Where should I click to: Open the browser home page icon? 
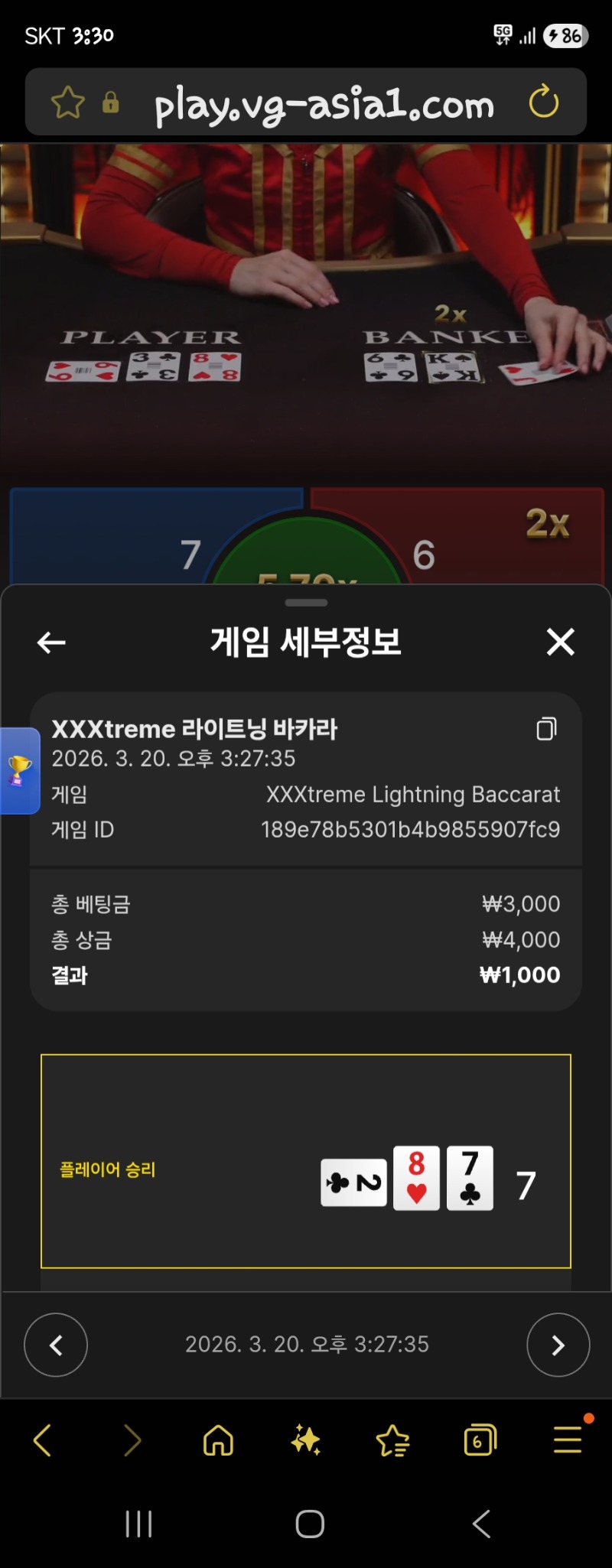(219, 1440)
